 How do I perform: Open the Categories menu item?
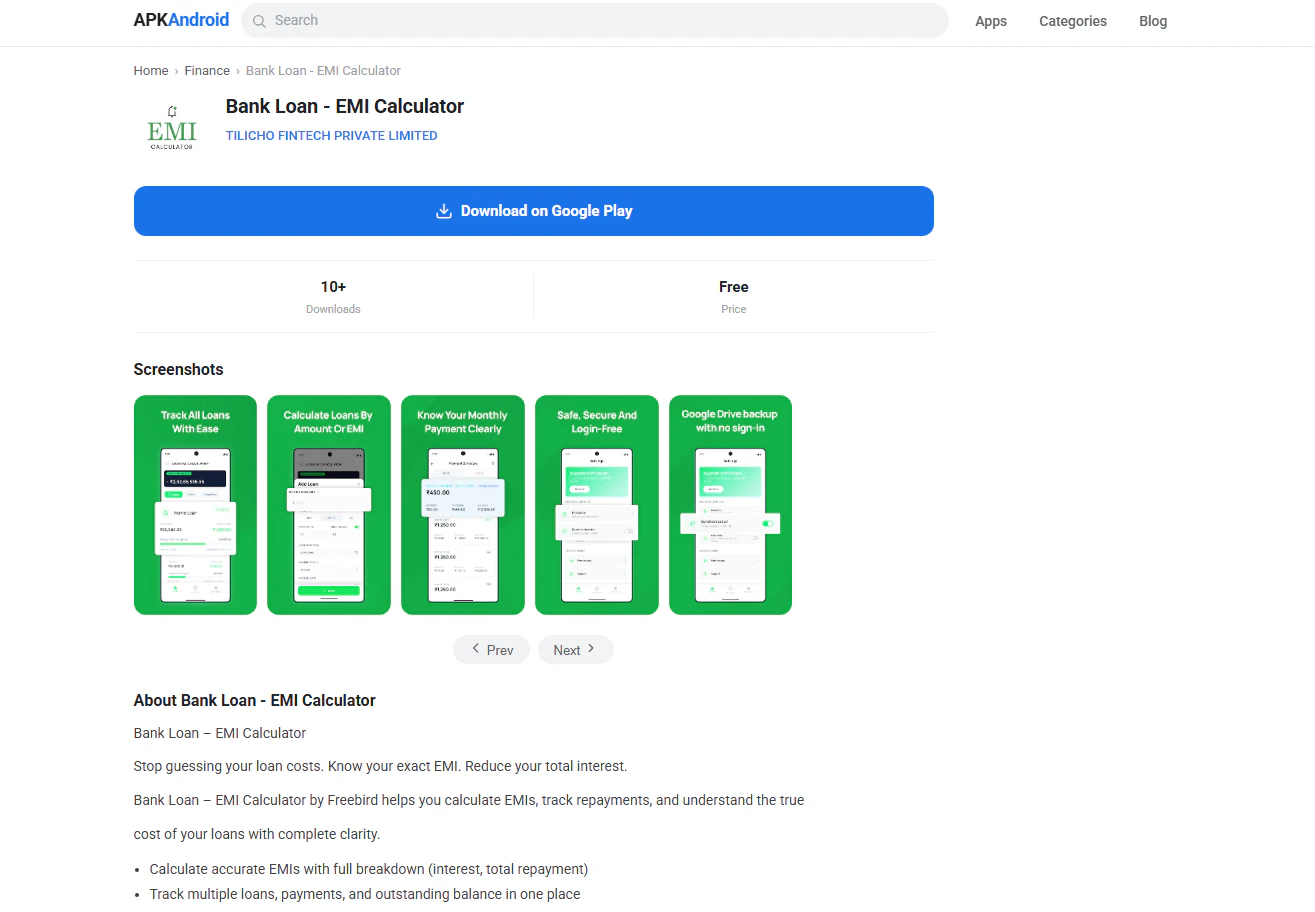pos(1073,21)
